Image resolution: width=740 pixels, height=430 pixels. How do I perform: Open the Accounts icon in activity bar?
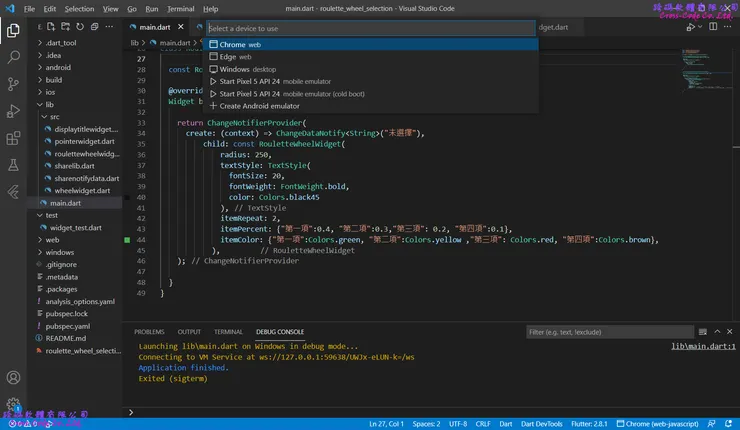tap(13, 378)
